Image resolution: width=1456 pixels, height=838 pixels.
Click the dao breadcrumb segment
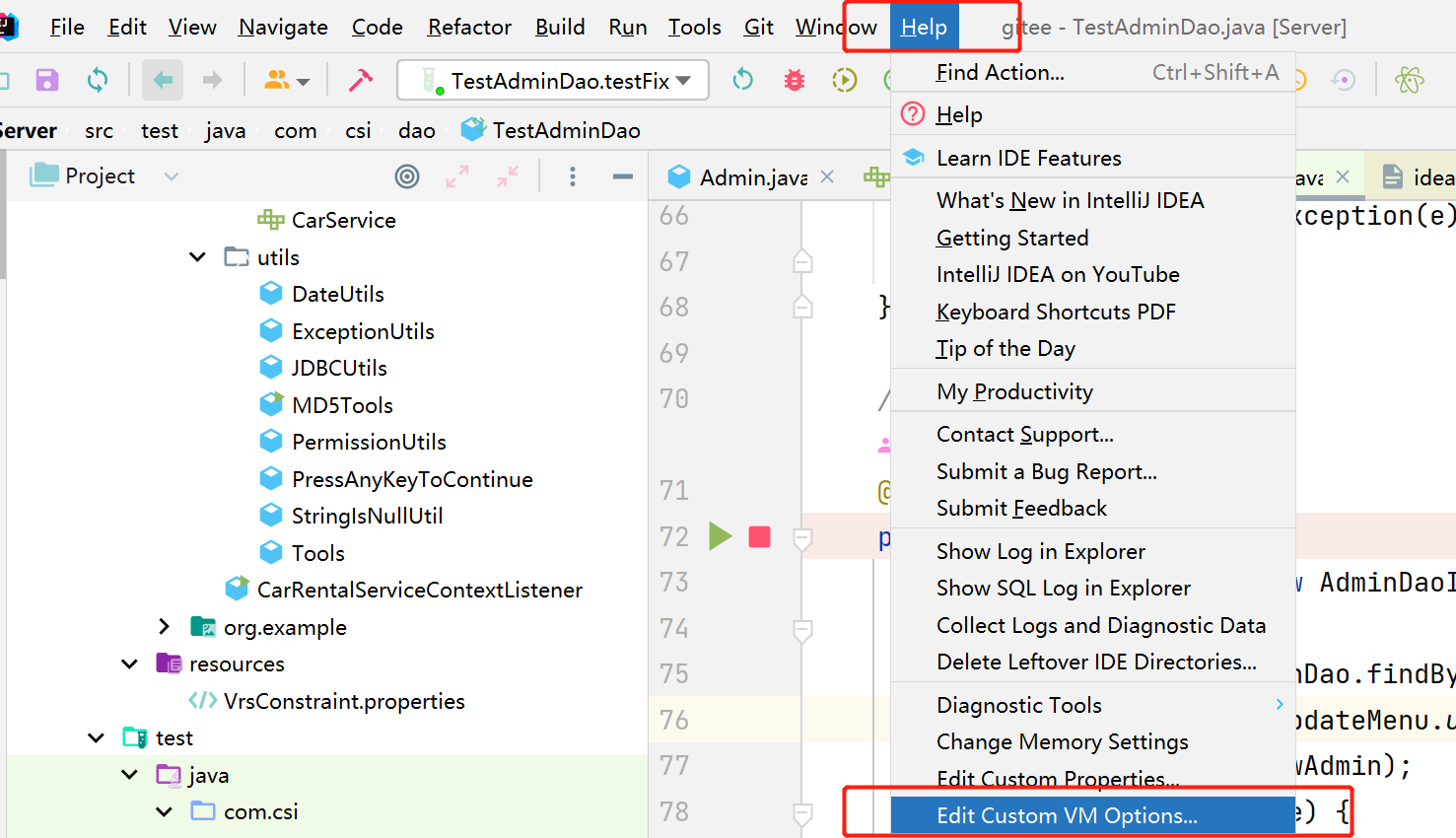click(417, 130)
